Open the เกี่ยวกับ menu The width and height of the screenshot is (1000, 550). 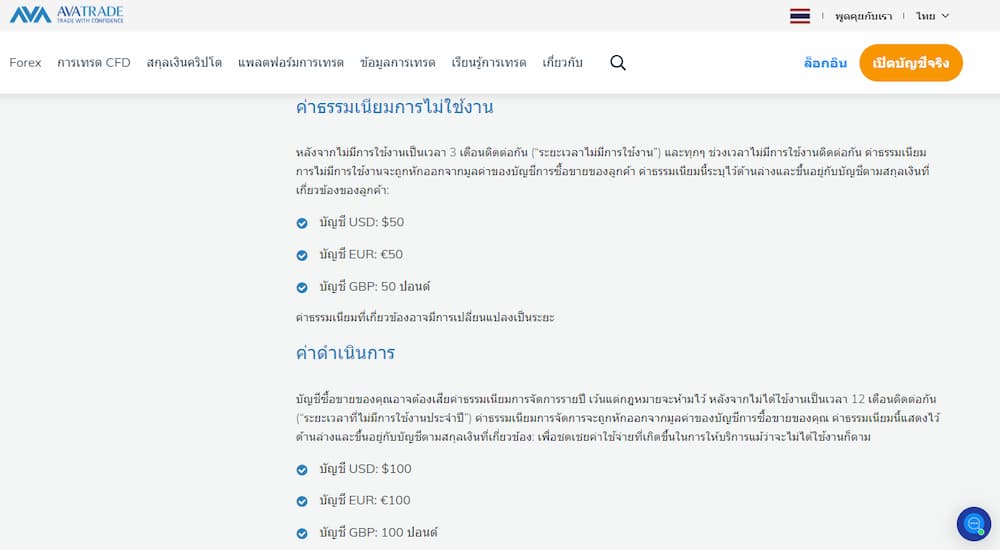[x=562, y=63]
